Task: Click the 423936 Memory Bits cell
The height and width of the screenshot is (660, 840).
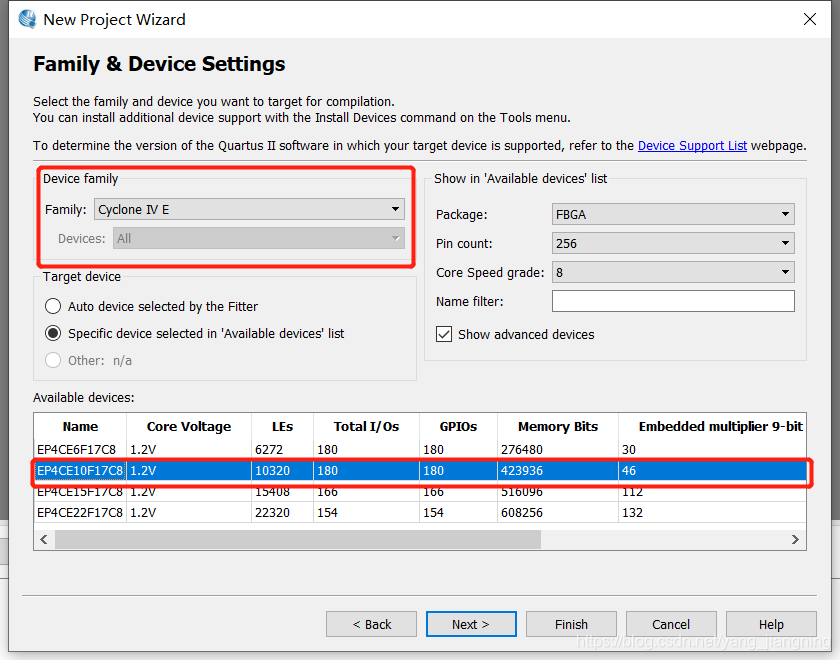Action: tap(558, 470)
